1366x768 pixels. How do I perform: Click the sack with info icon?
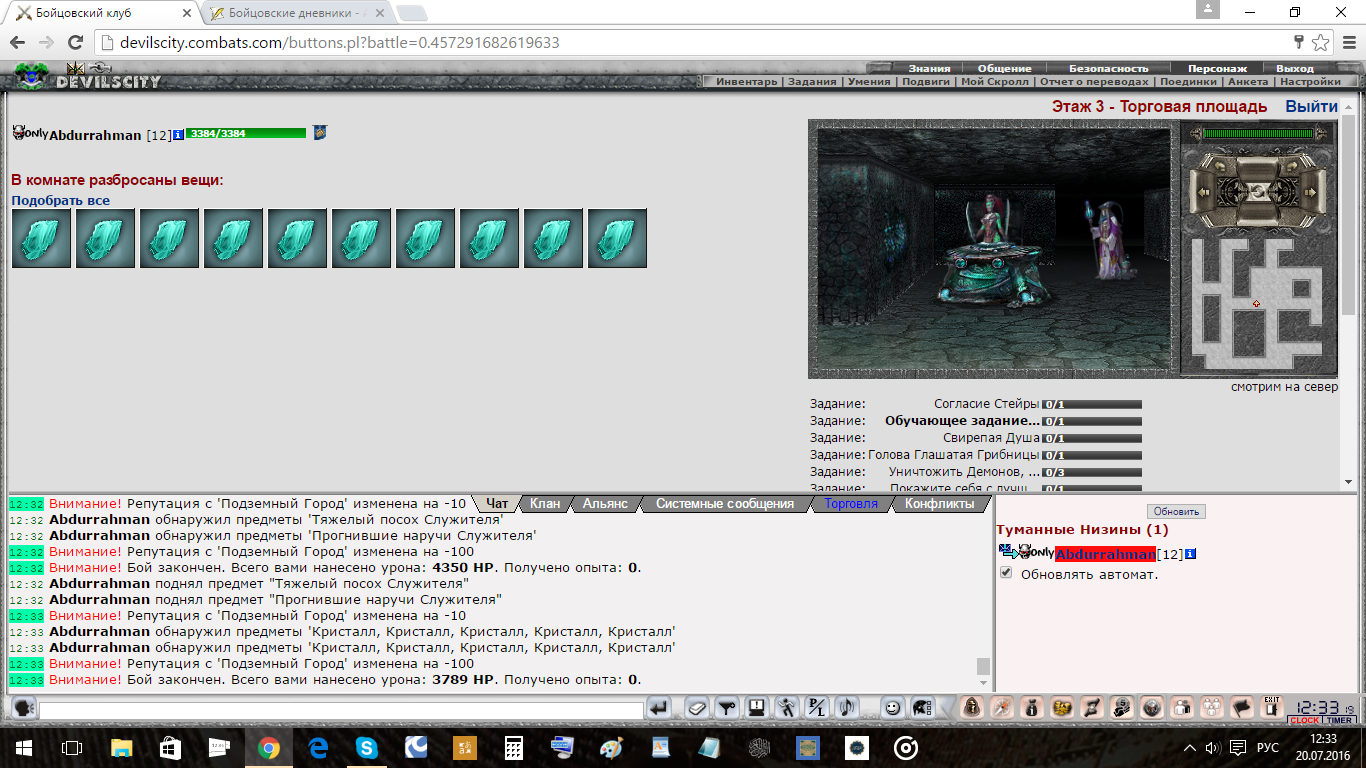(x=1032, y=707)
